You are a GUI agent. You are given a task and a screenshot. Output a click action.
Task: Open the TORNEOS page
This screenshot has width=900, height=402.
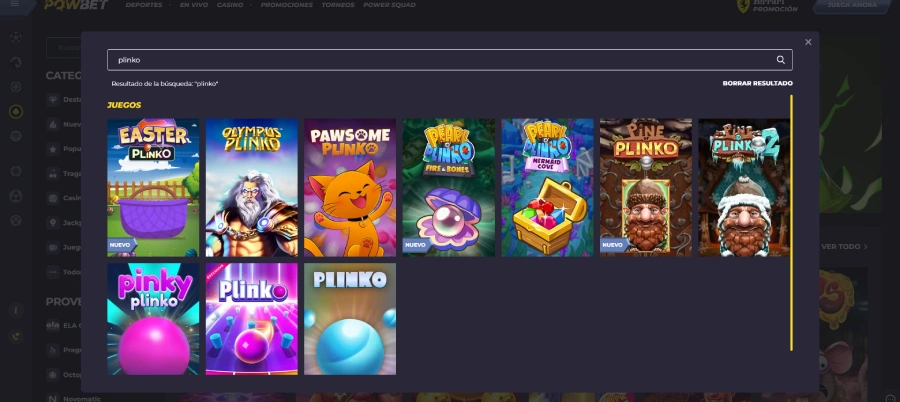338,5
